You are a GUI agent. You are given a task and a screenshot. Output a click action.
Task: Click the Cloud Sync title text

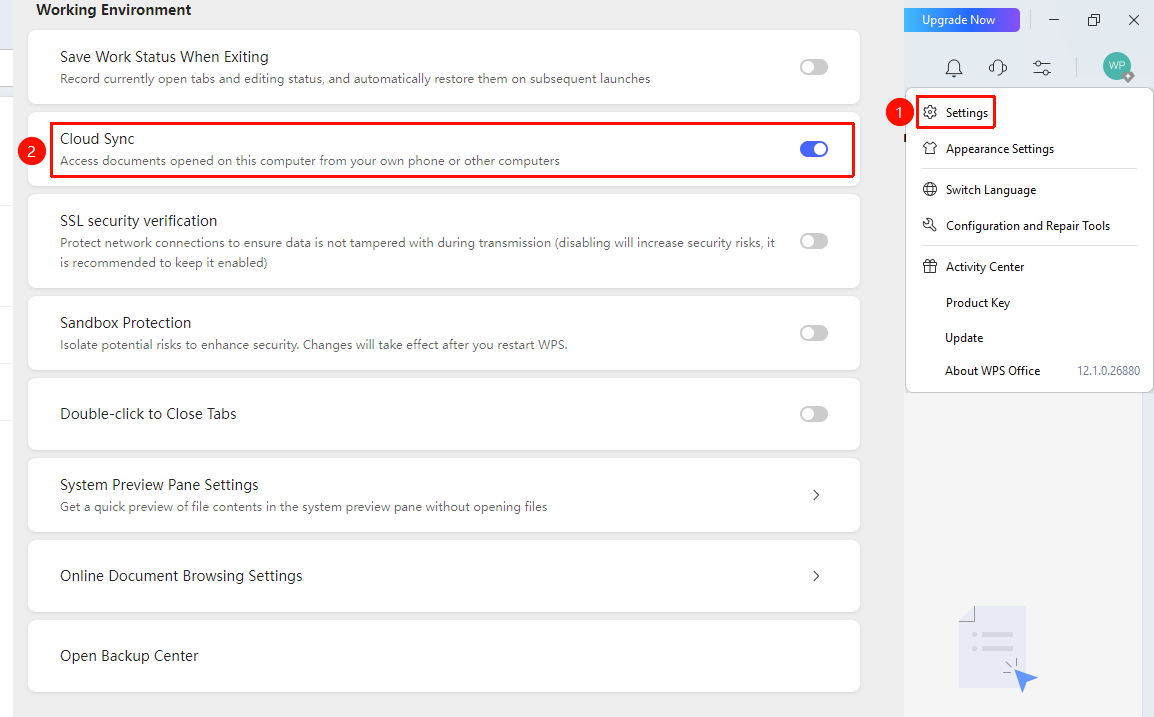point(97,138)
